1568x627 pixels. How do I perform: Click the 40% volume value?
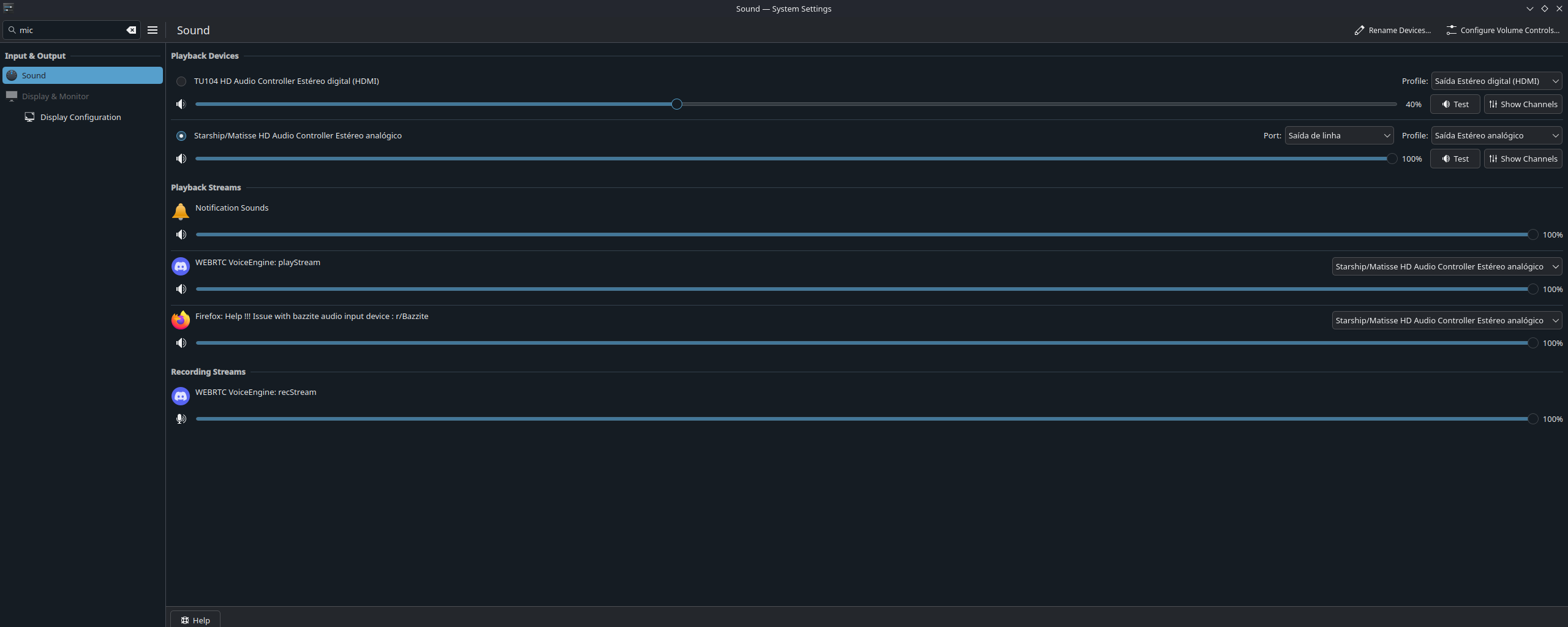click(1413, 104)
